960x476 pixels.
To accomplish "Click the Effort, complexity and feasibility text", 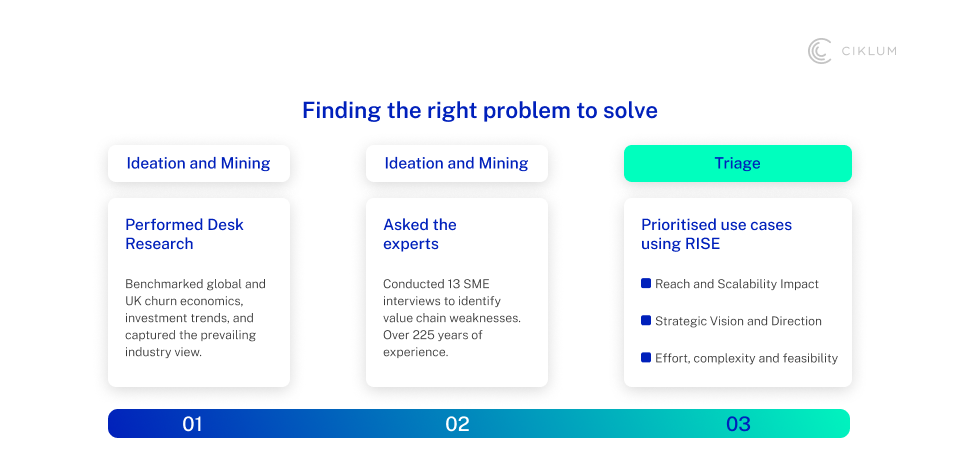I will tap(746, 358).
